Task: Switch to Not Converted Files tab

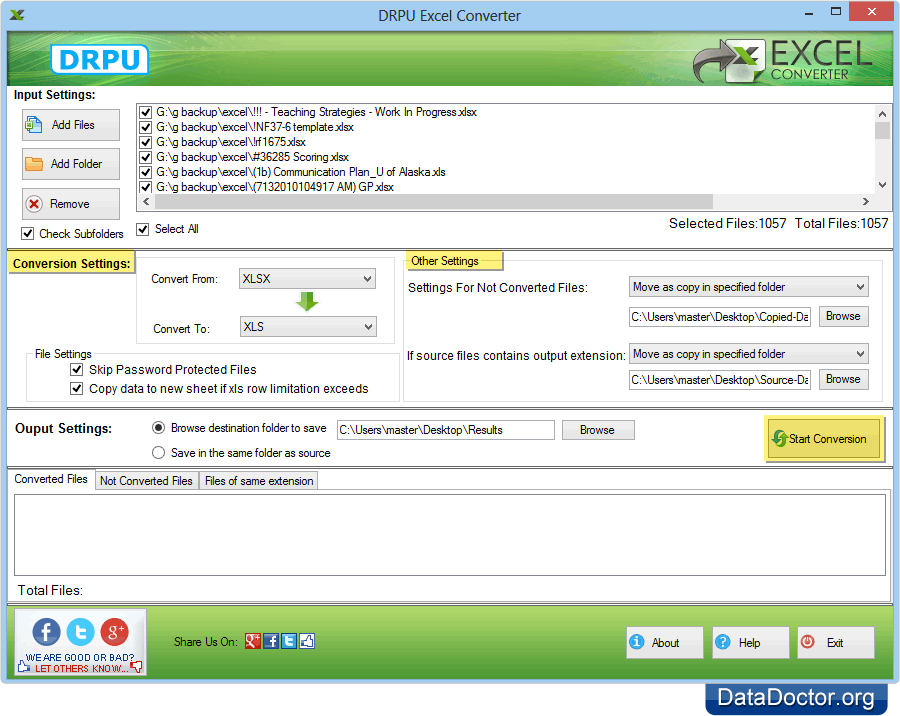Action: [x=146, y=481]
